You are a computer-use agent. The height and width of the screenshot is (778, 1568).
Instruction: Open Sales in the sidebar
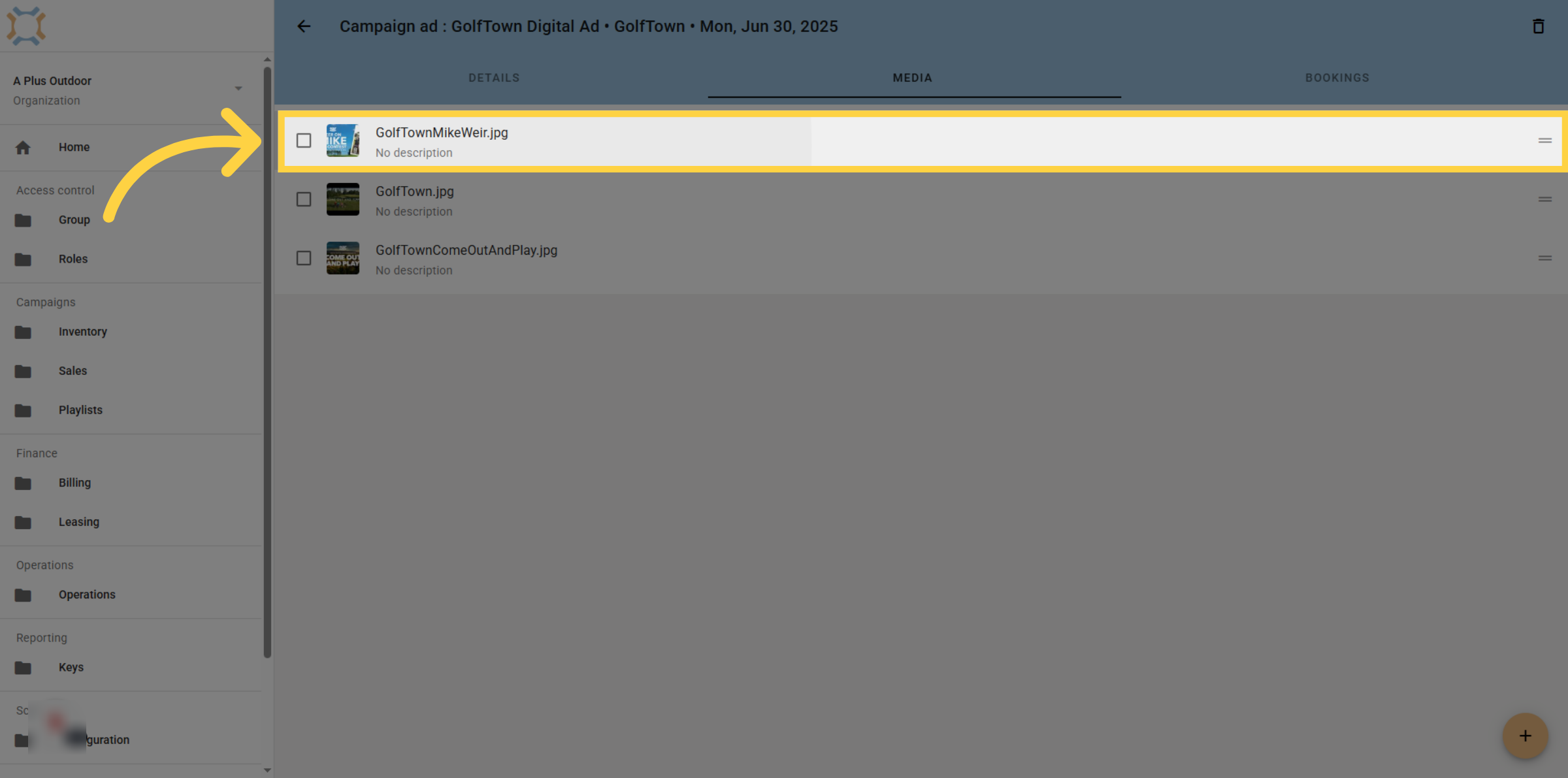click(x=73, y=371)
